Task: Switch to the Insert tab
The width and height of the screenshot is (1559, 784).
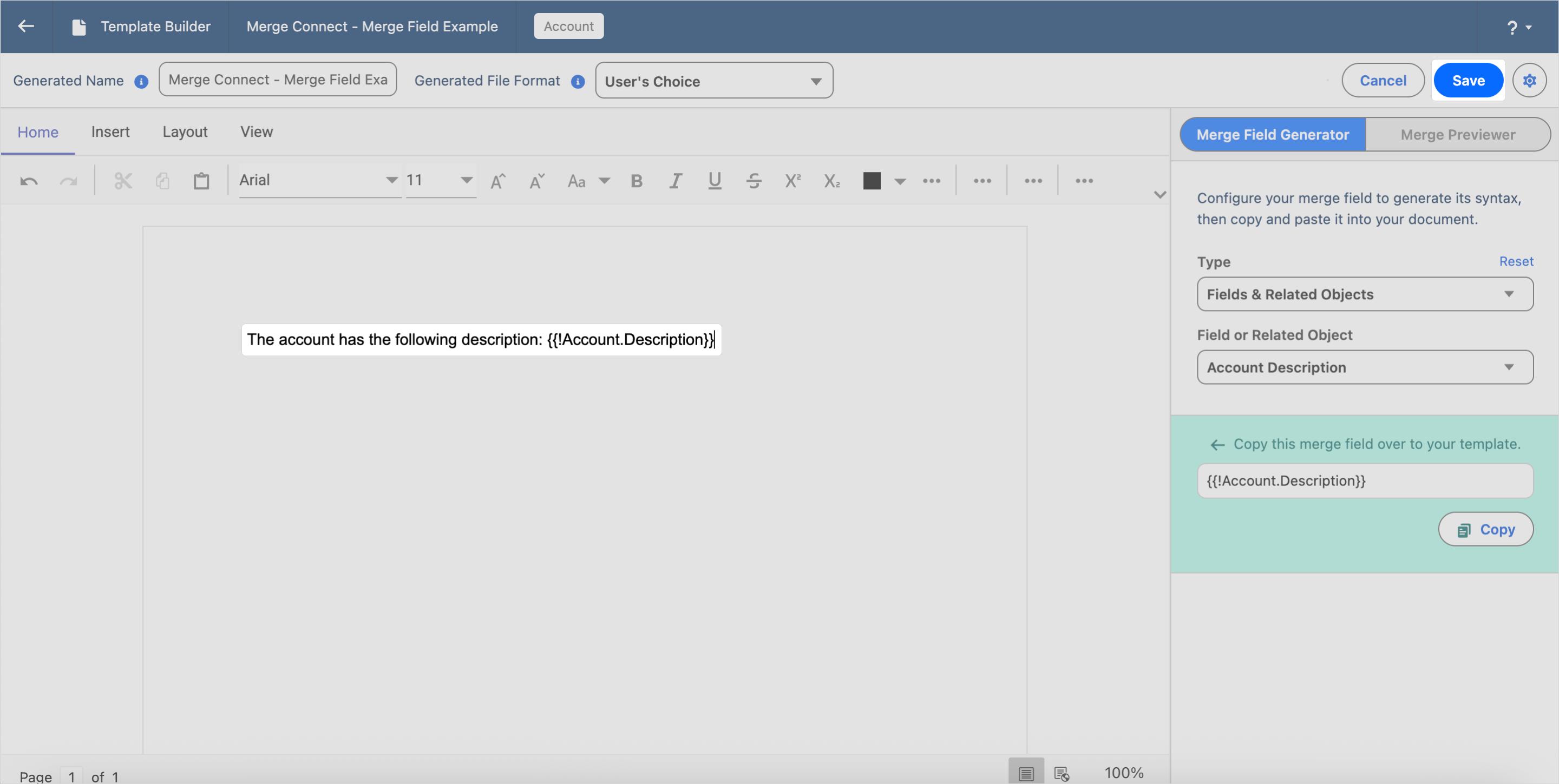Action: click(x=110, y=132)
